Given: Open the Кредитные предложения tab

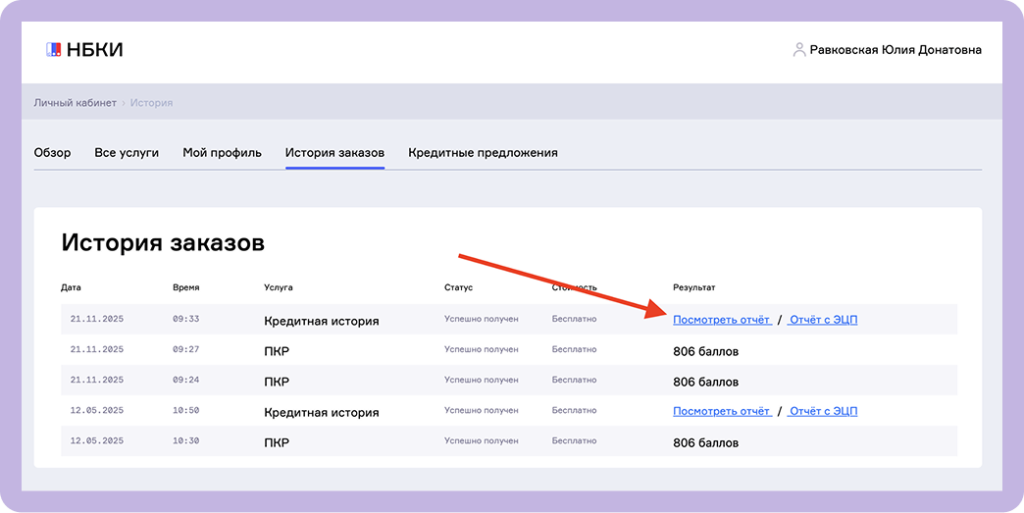Looking at the screenshot, I should click(482, 153).
